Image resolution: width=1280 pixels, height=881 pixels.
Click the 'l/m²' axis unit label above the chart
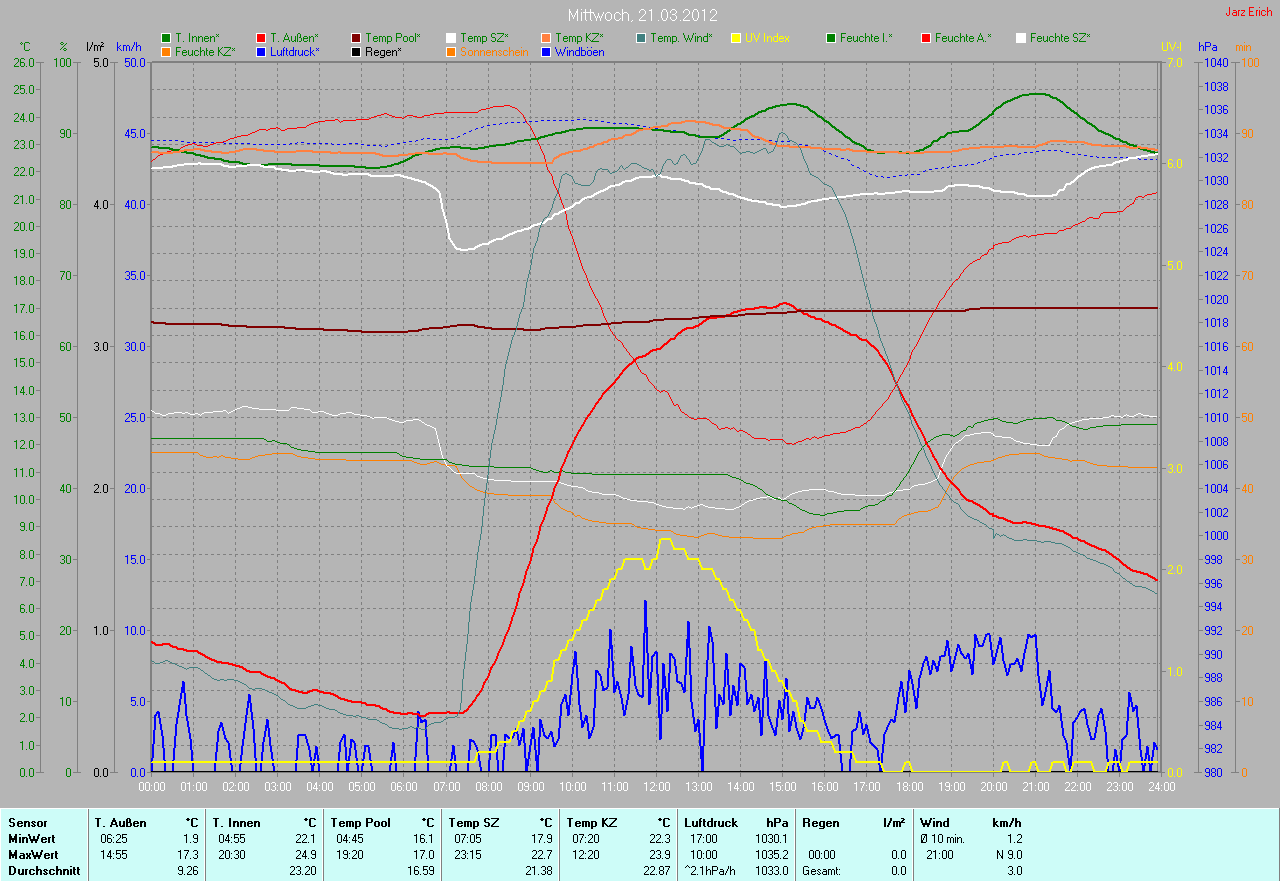(95, 47)
